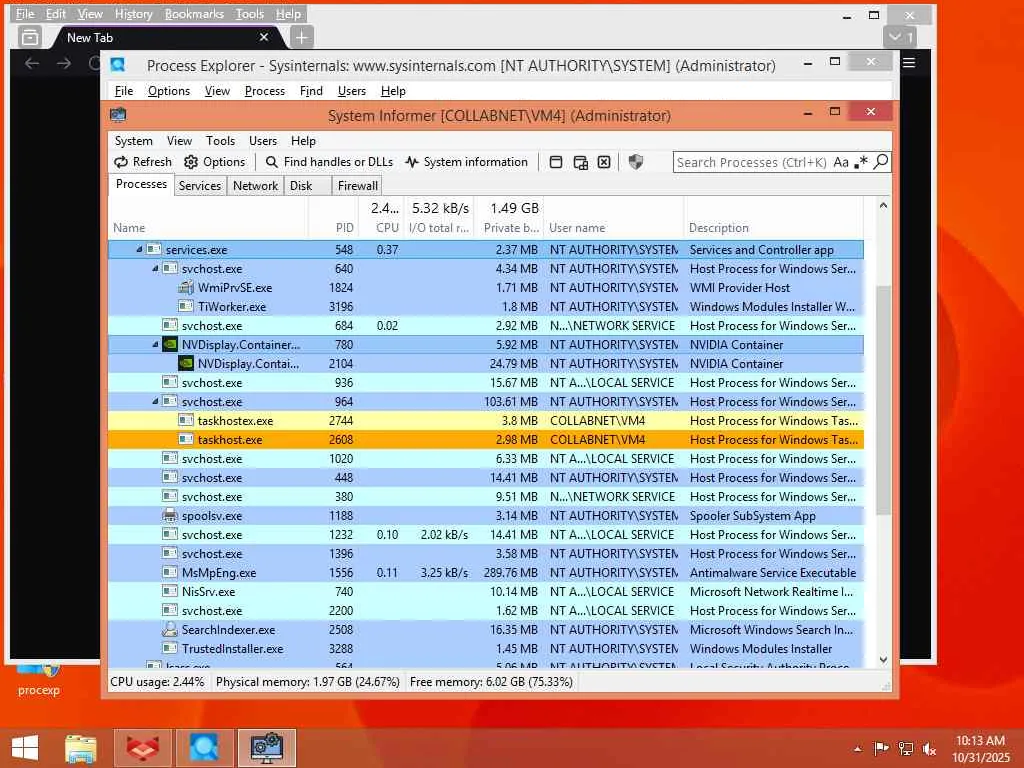Screen dimensions: 1024x768
Task: Click the 289.76 MB memory value
Action: pyautogui.click(x=511, y=573)
